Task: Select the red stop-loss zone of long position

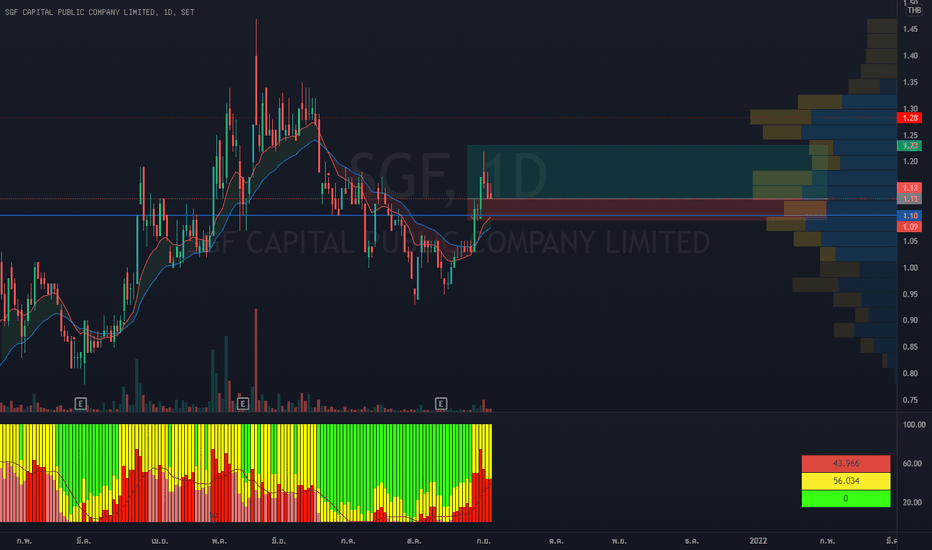Action: click(647, 209)
